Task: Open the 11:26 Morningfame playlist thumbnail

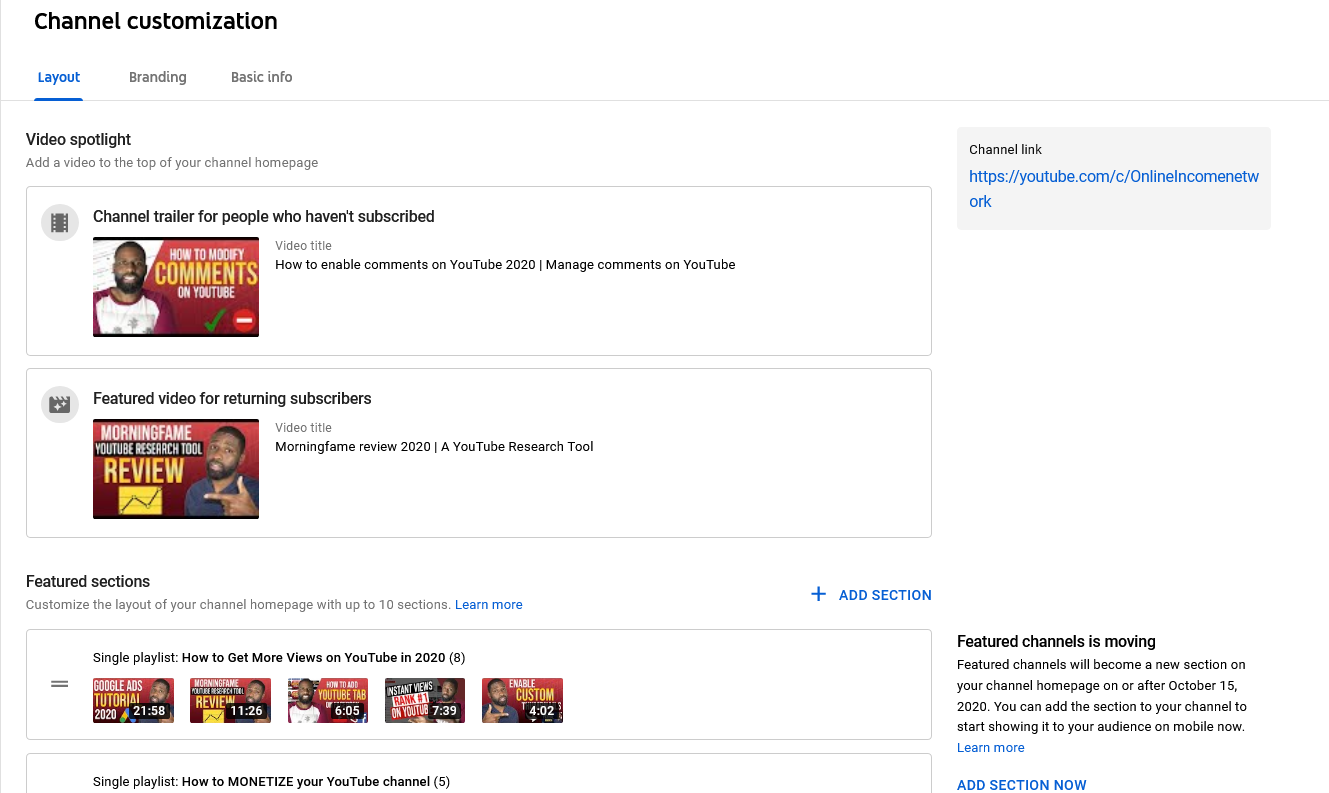Action: point(230,700)
